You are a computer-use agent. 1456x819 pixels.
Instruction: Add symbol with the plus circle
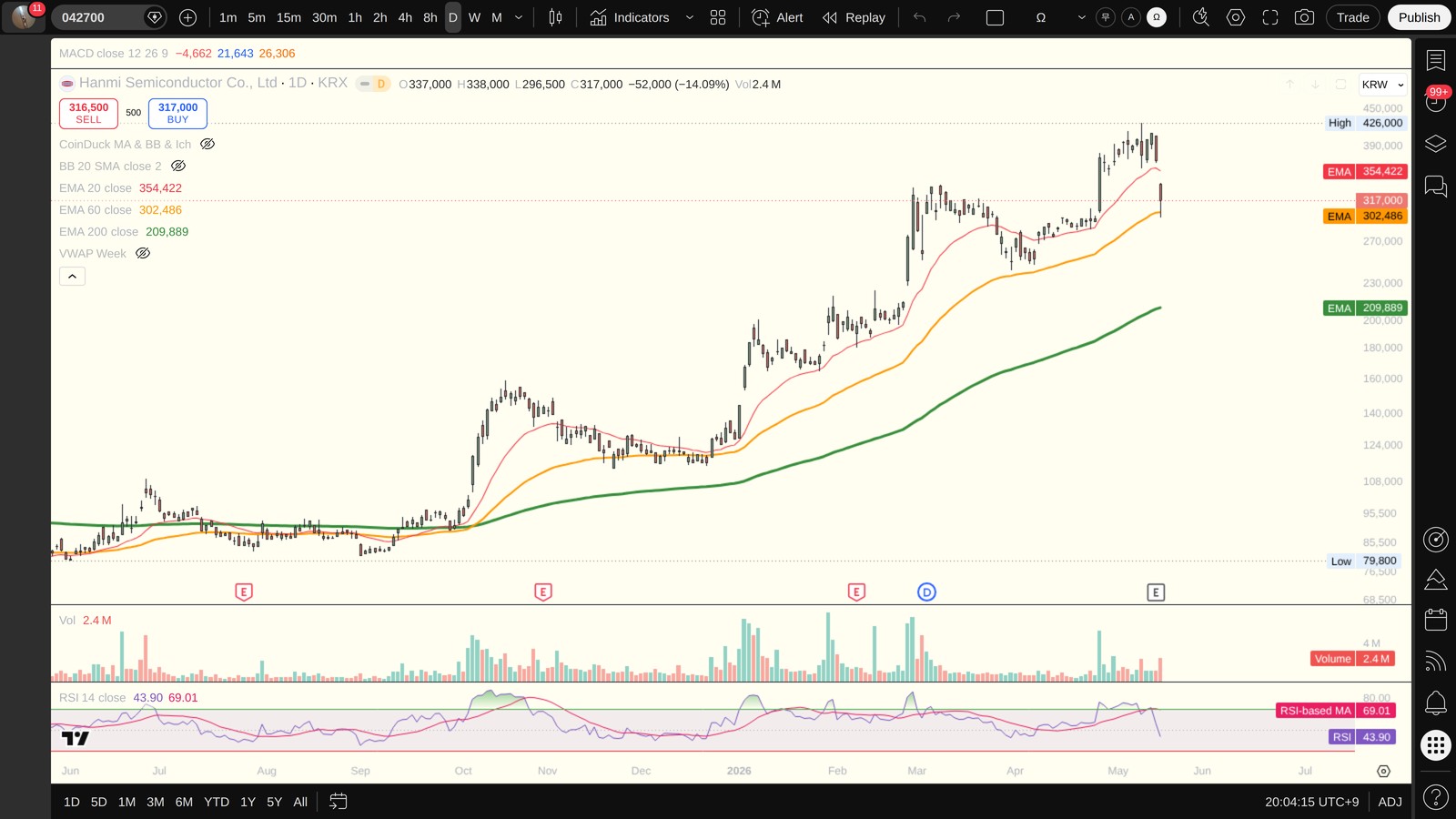click(187, 17)
